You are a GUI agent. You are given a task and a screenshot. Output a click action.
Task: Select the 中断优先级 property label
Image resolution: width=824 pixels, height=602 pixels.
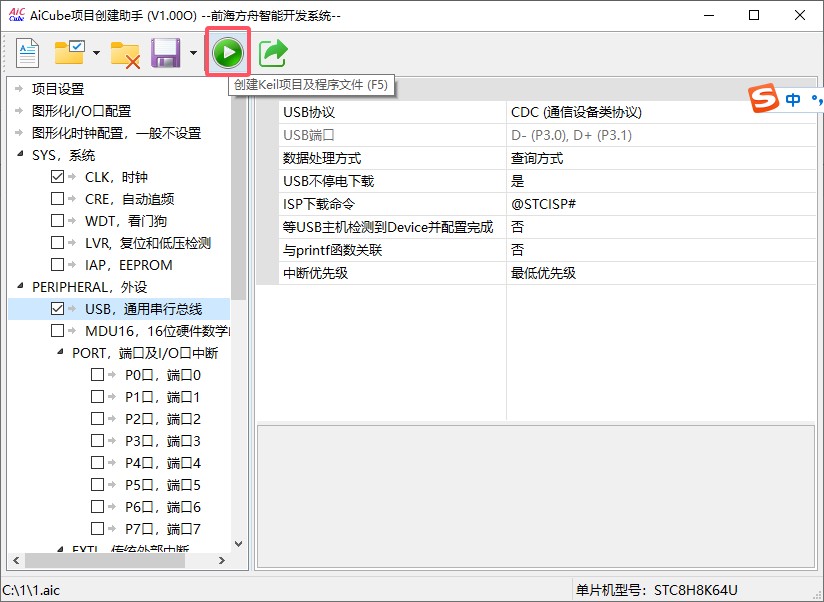315,273
